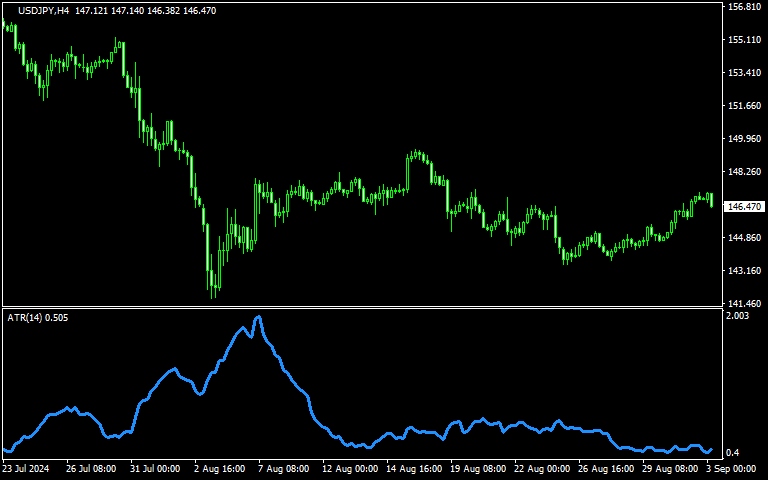
Task: Select the most recent candle on the chart
Action: click(711, 200)
